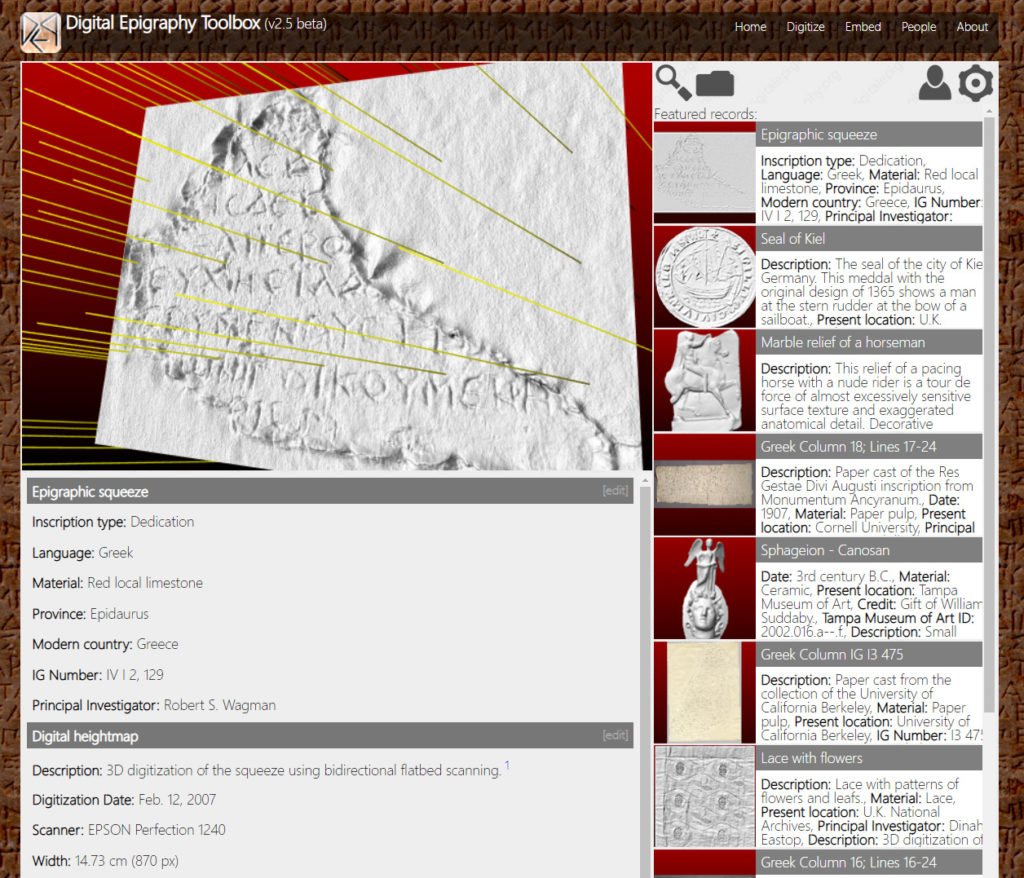Choose the Sphageion - Canosan thumbnail

point(704,589)
